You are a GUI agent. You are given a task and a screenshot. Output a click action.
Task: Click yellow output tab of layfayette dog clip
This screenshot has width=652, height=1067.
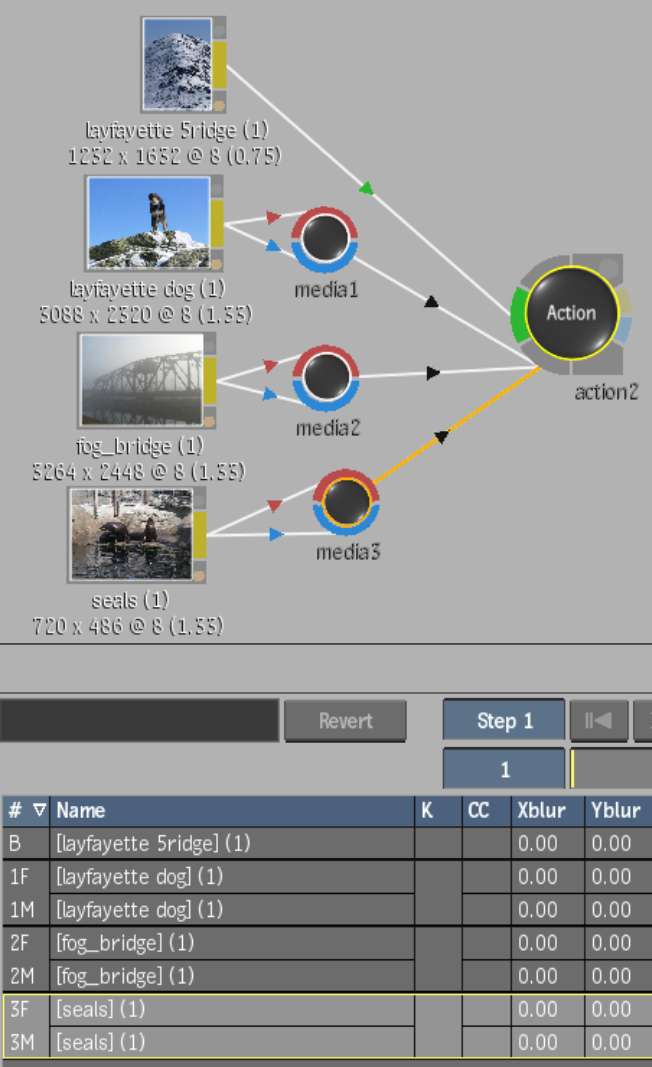tap(217, 223)
